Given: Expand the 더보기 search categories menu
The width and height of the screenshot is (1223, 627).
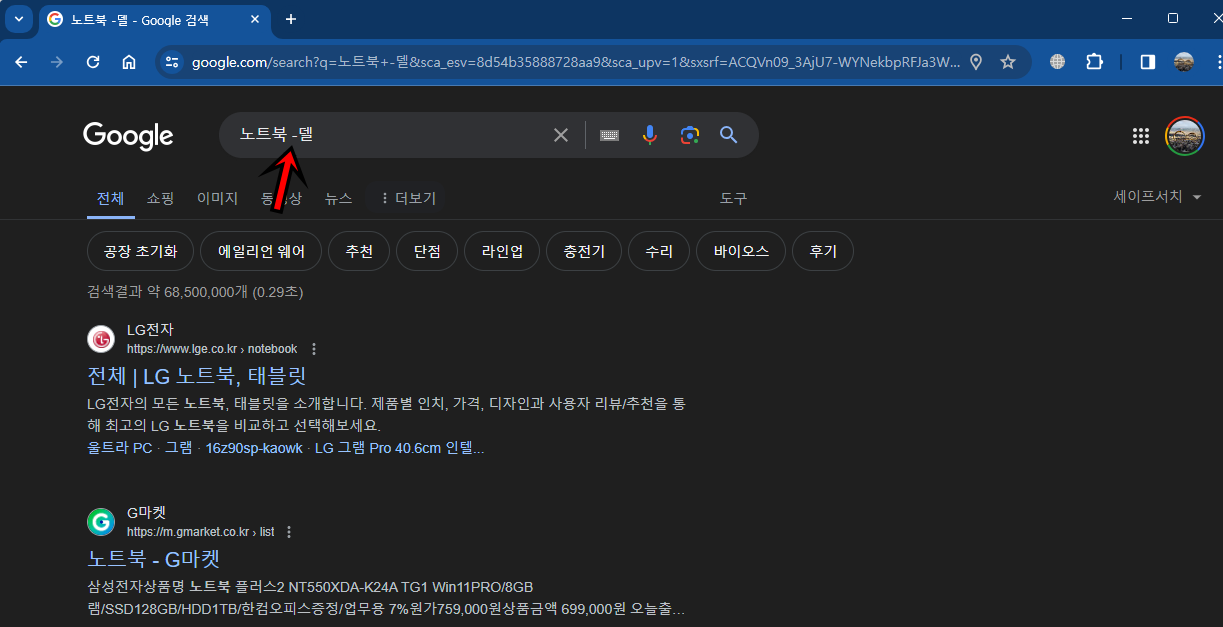Looking at the screenshot, I should coord(408,198).
